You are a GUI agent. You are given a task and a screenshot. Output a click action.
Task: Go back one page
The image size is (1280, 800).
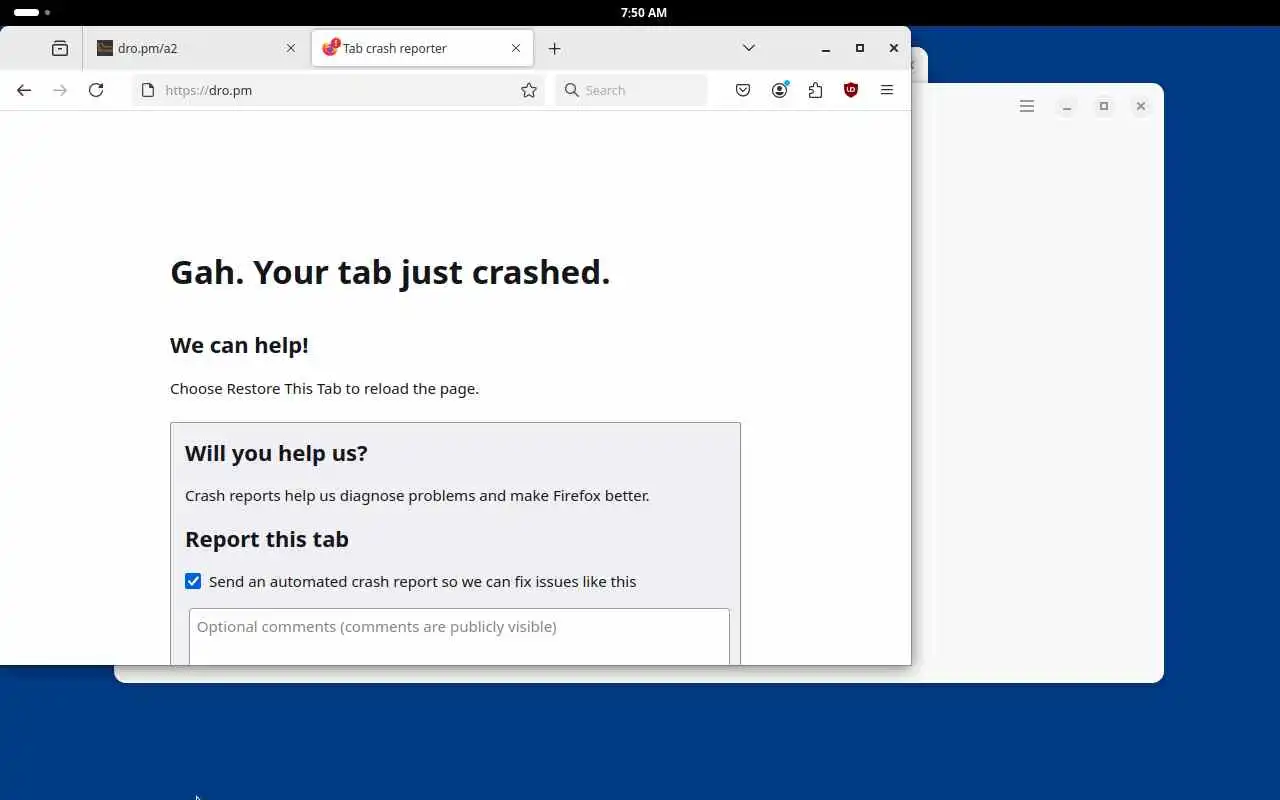coord(24,90)
